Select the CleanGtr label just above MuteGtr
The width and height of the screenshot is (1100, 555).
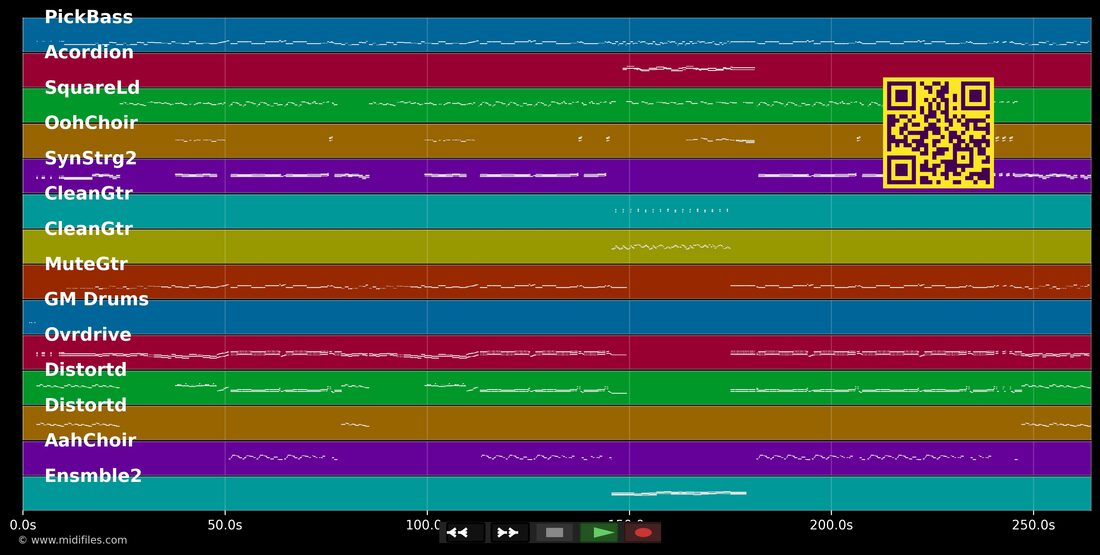88,229
